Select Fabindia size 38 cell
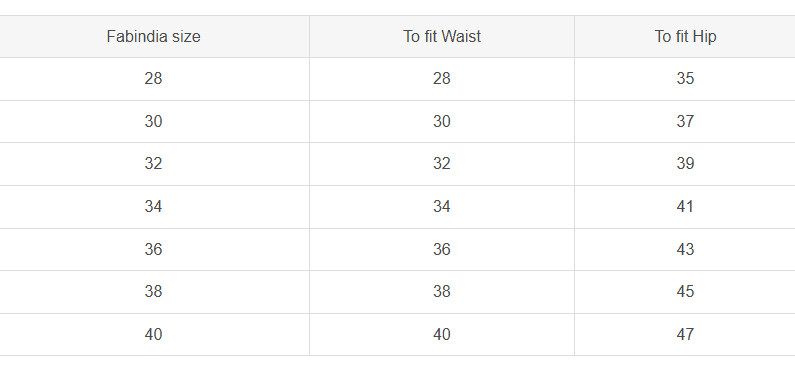This screenshot has width=795, height=369. pos(153,291)
